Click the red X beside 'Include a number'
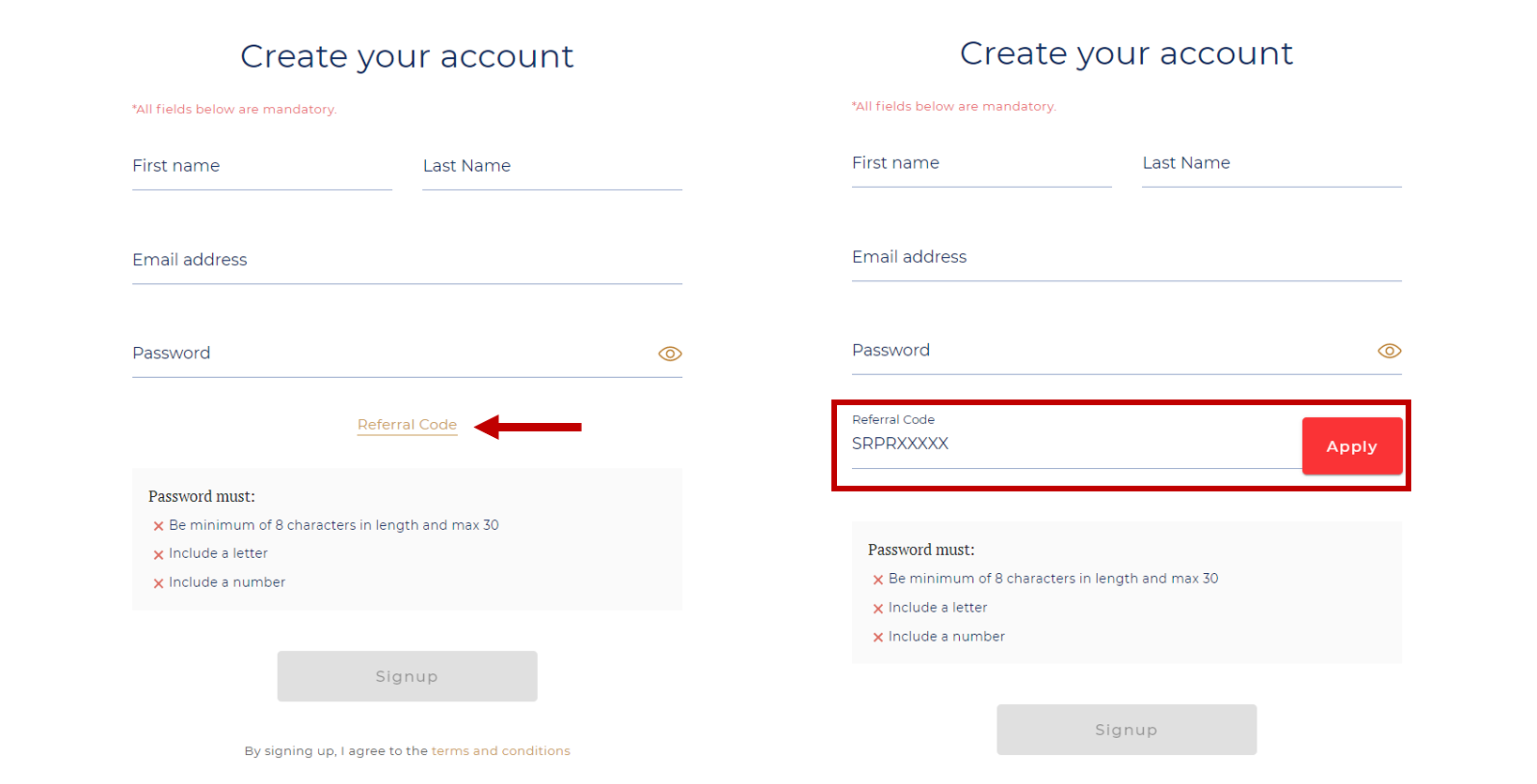 point(158,582)
